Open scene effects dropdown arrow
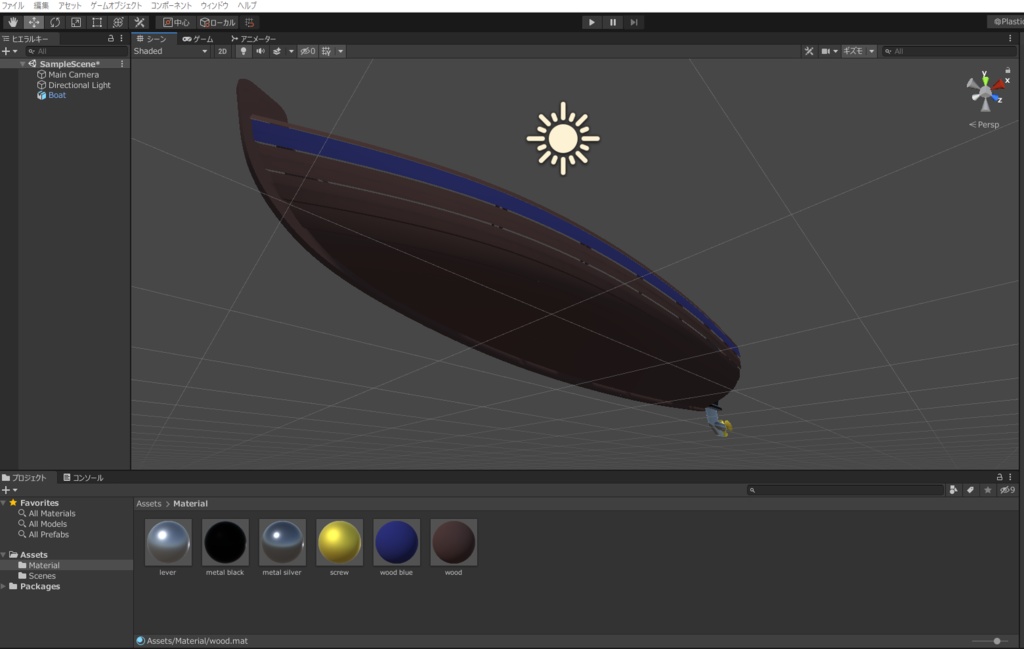 (x=291, y=51)
